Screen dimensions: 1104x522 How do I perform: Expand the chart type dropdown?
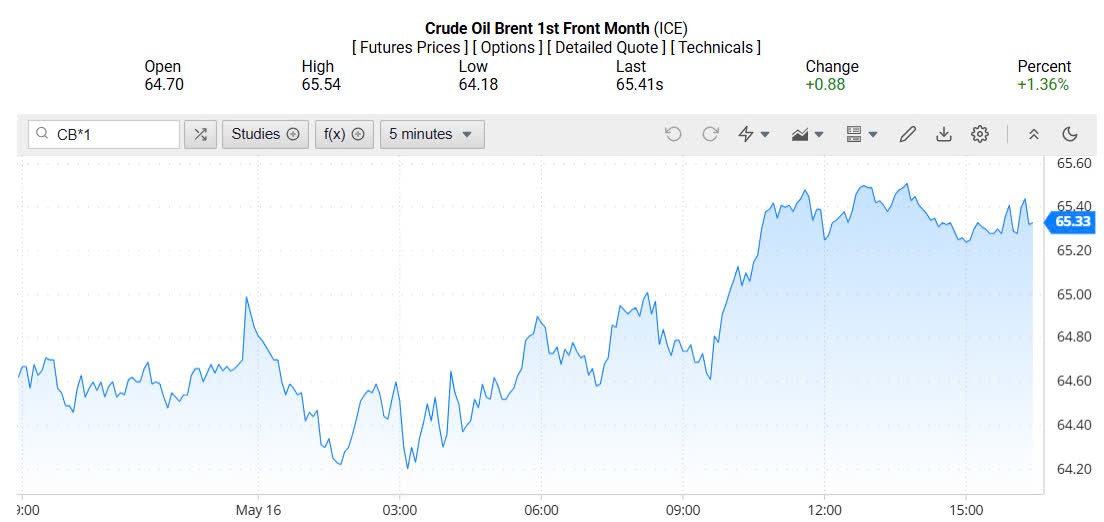pos(807,134)
